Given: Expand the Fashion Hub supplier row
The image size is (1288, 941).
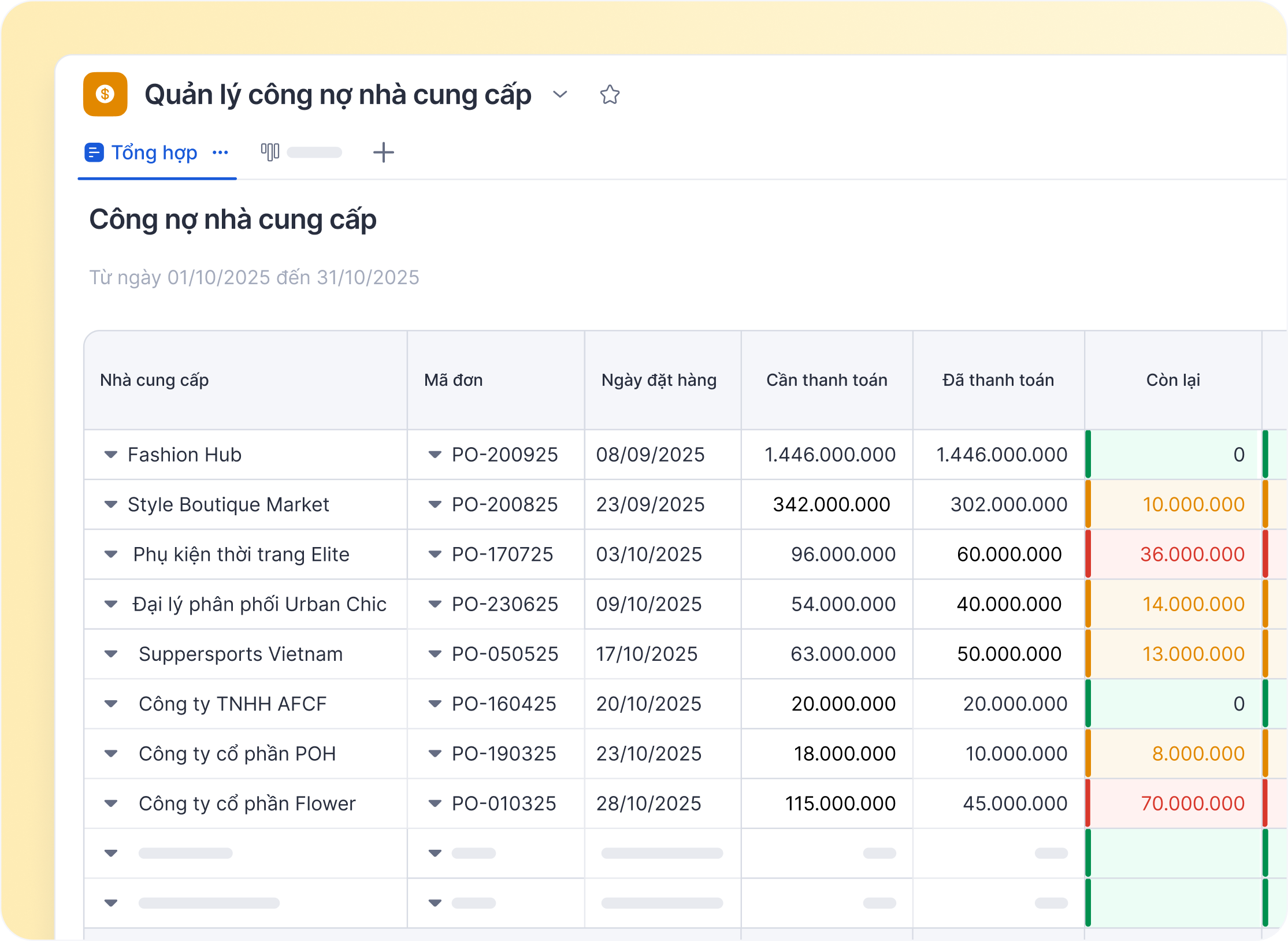Looking at the screenshot, I should (111, 455).
